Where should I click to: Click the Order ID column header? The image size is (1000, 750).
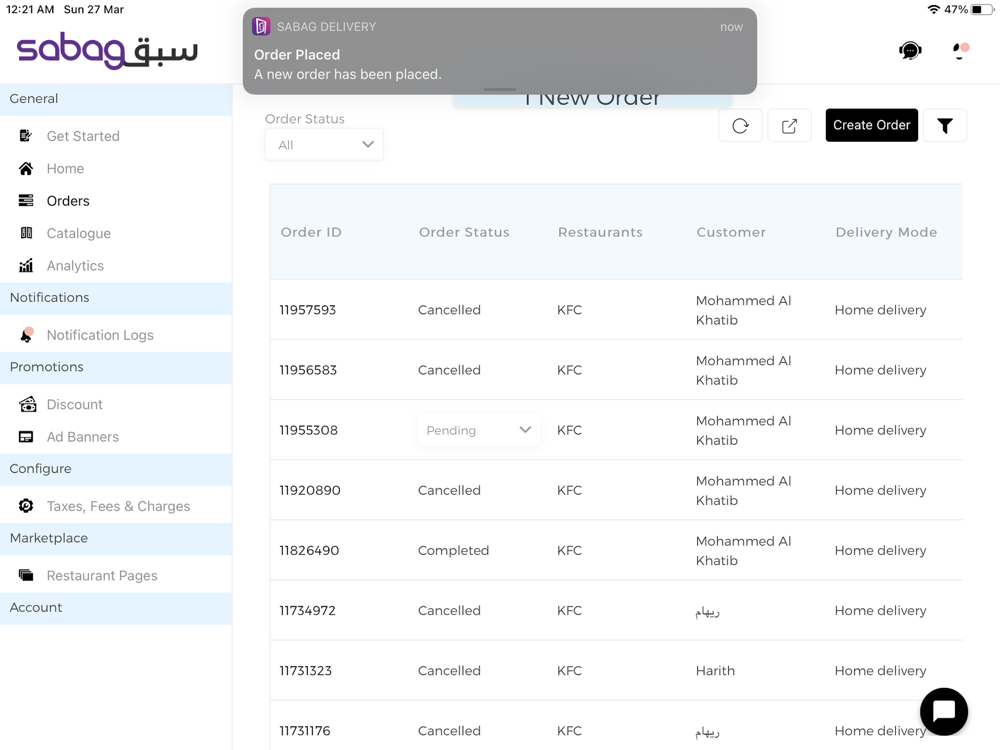311,232
